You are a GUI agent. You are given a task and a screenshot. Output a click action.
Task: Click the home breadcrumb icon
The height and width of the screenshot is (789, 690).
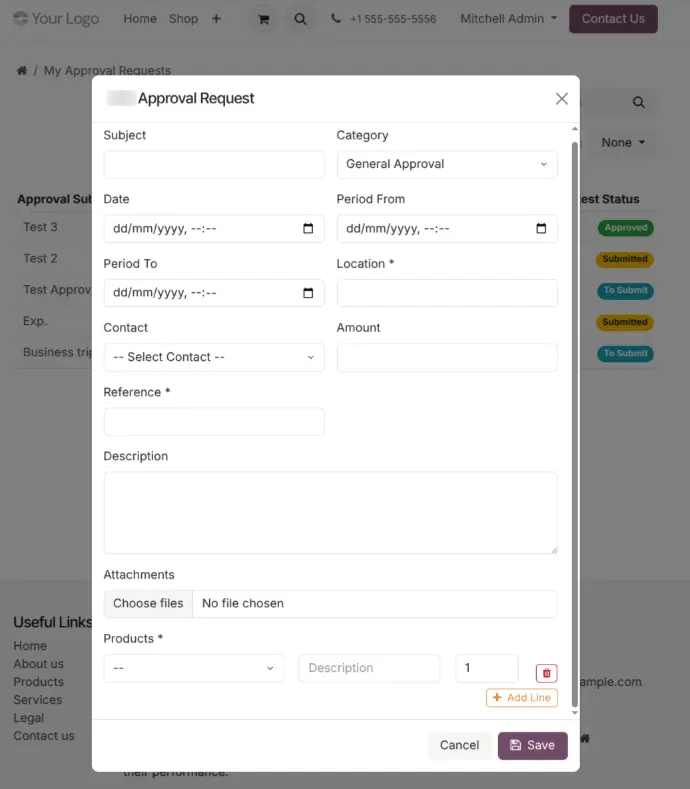22,71
